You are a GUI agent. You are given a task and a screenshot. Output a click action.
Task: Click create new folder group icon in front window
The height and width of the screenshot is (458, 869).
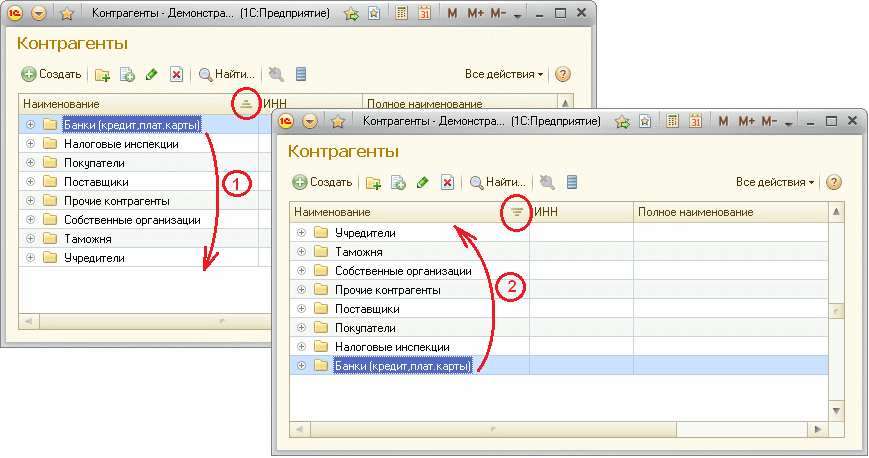coord(373,182)
